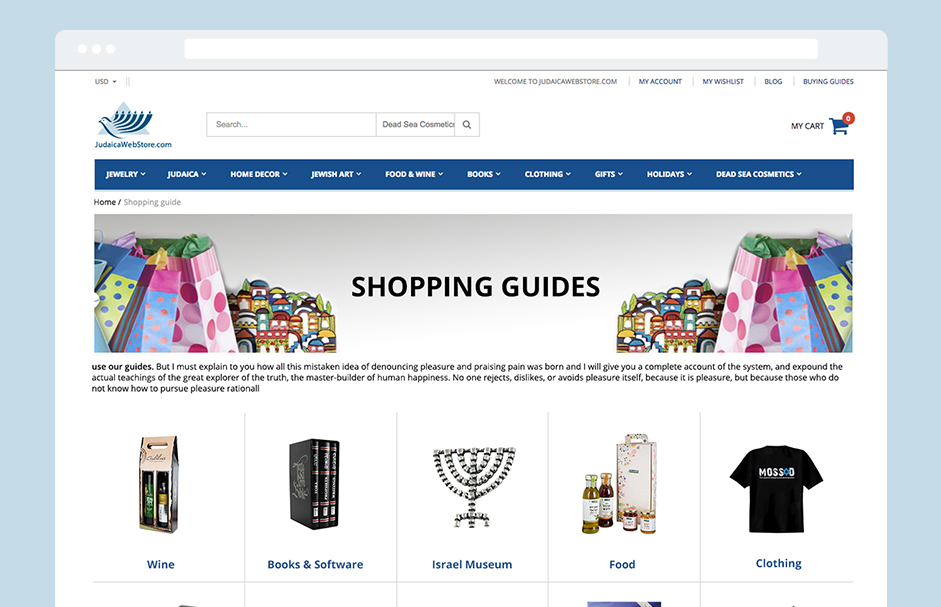Screen dimensions: 941x607
Task: Open the Mossad black t-shirt image
Action: pyautogui.click(x=777, y=489)
